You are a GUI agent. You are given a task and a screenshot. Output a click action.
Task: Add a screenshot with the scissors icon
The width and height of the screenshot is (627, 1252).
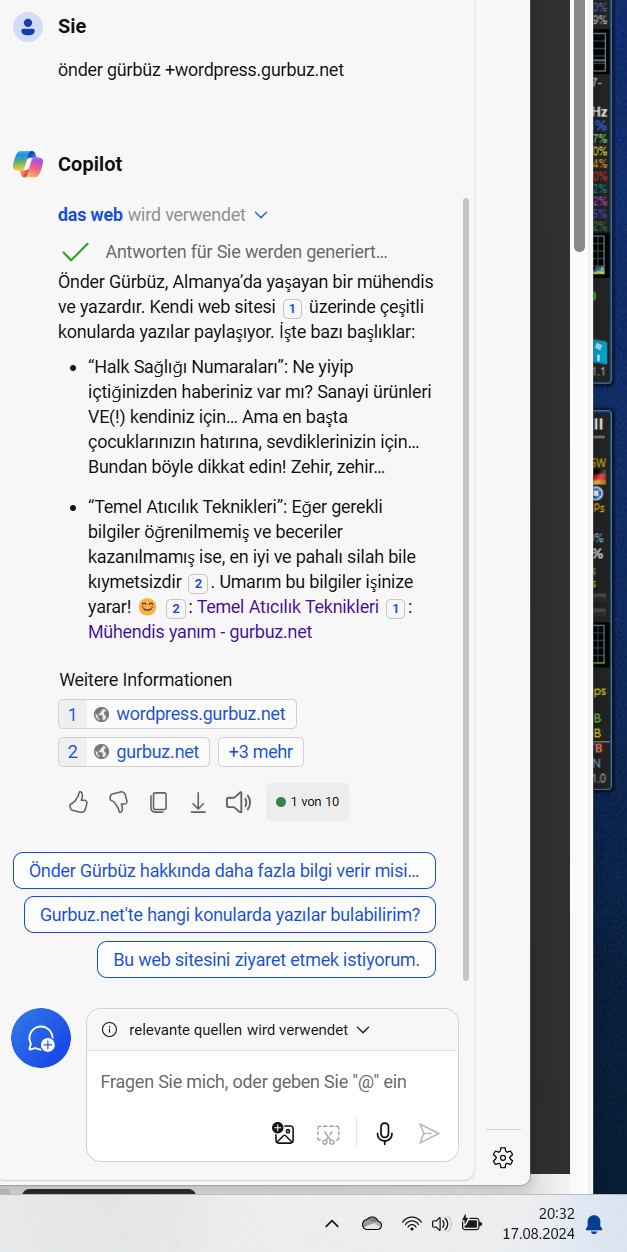(x=328, y=1133)
